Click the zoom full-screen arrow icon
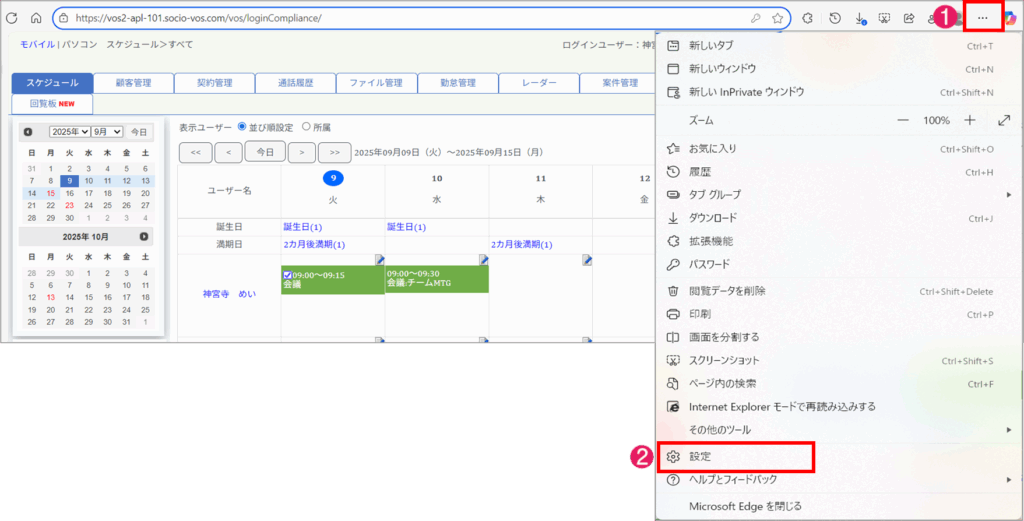The width and height of the screenshot is (1024, 521). tap(1004, 120)
